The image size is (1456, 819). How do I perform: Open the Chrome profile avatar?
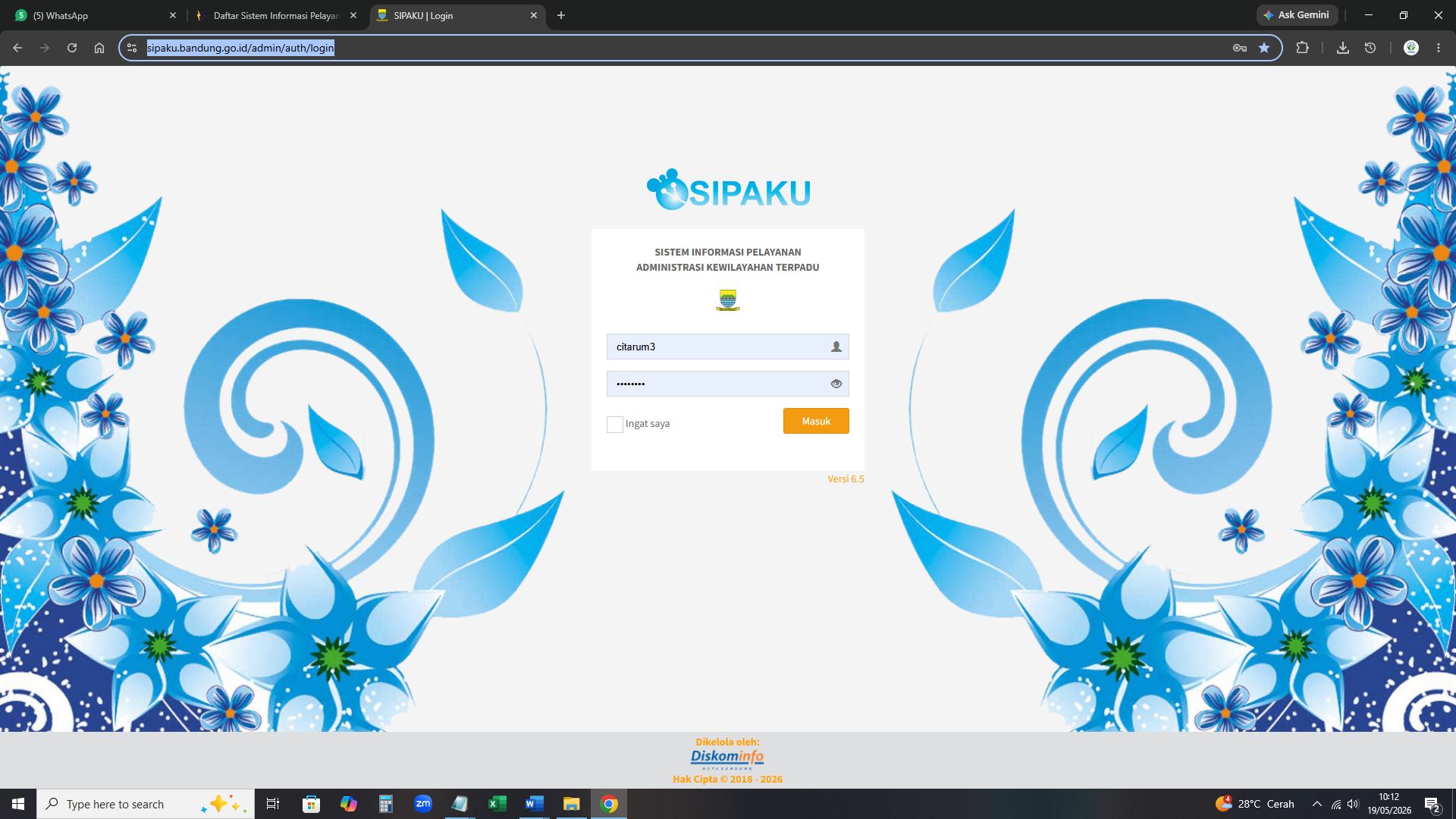(1411, 48)
